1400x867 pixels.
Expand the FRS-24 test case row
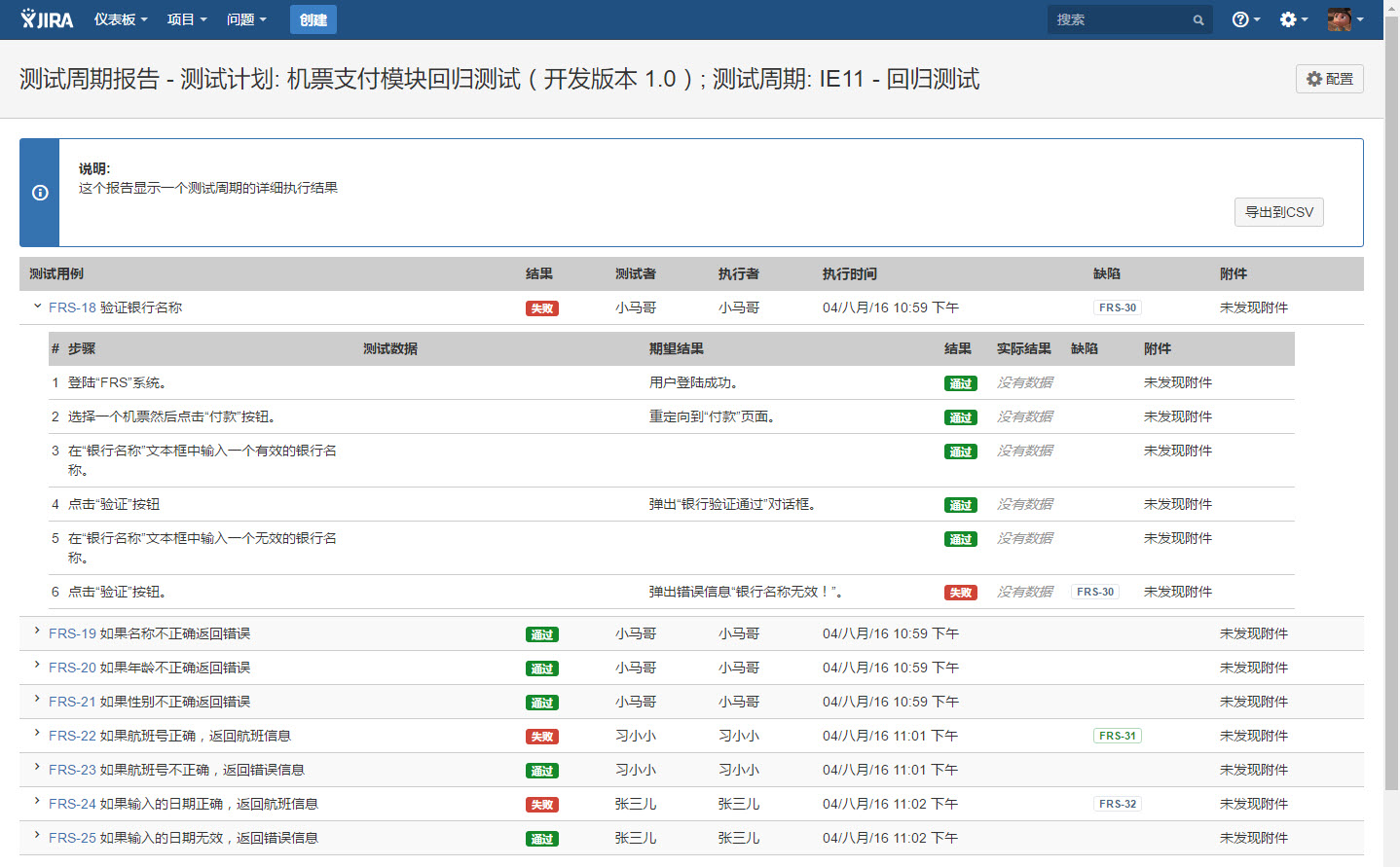(37, 802)
